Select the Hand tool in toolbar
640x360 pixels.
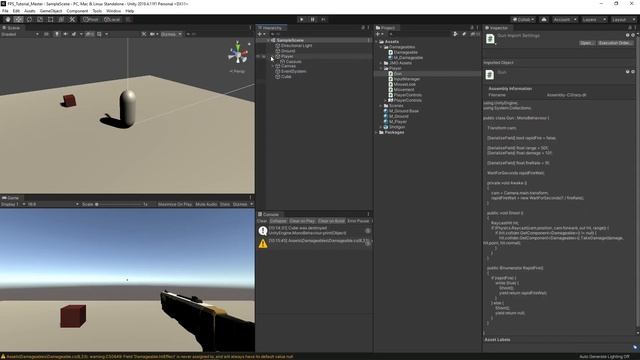tap(8, 20)
